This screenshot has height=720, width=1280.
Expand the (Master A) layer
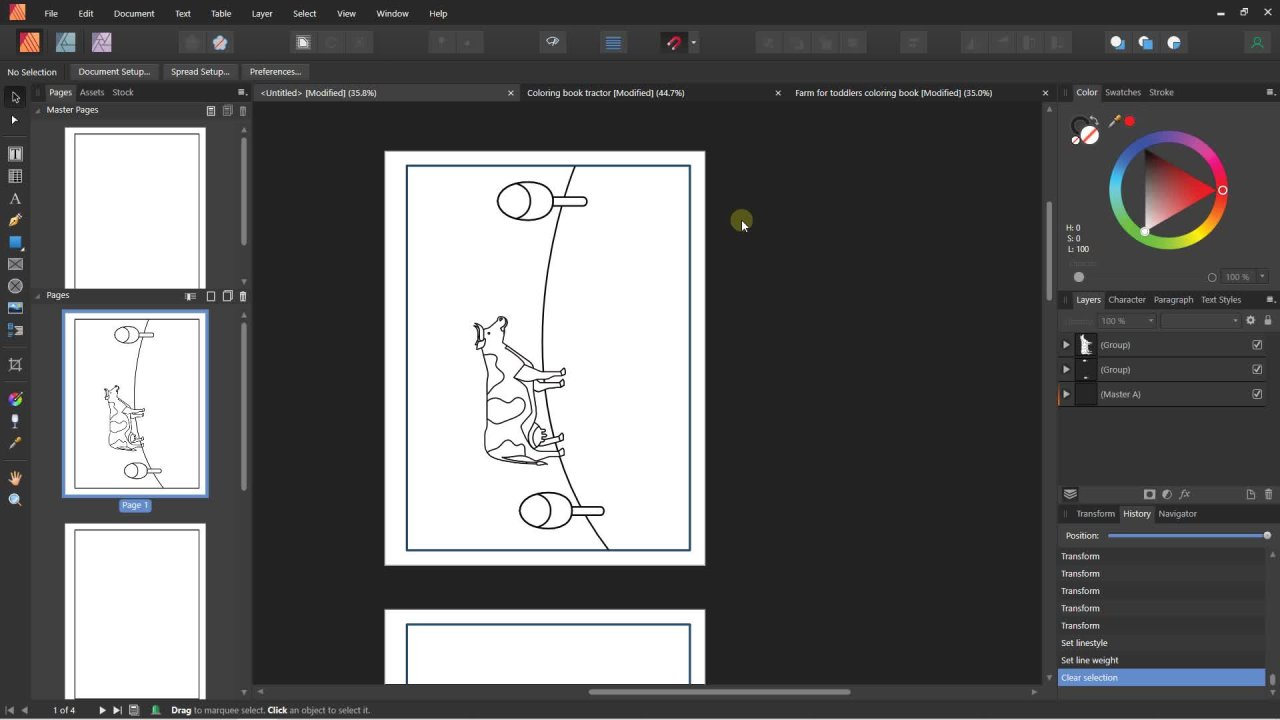tap(1066, 394)
